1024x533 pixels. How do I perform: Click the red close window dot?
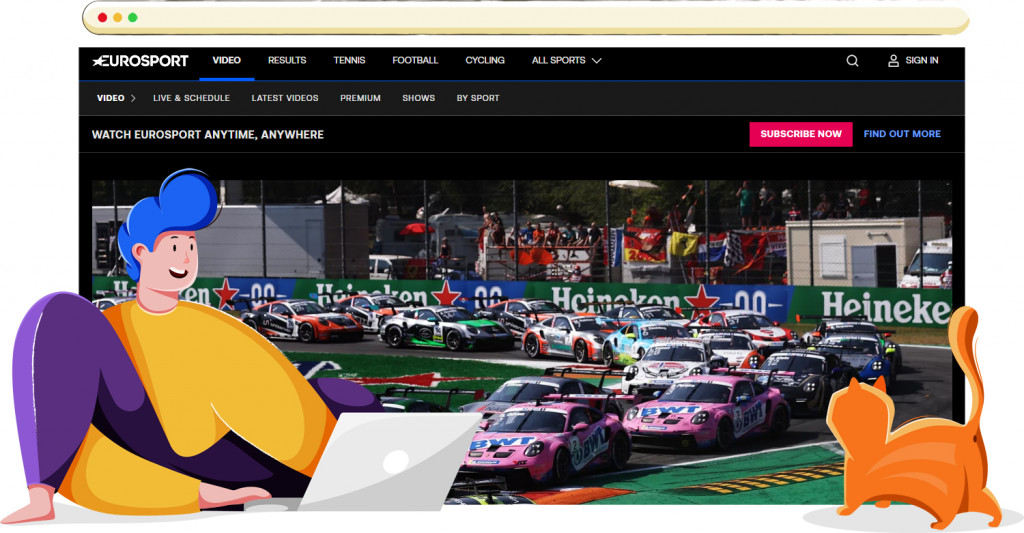(x=103, y=18)
